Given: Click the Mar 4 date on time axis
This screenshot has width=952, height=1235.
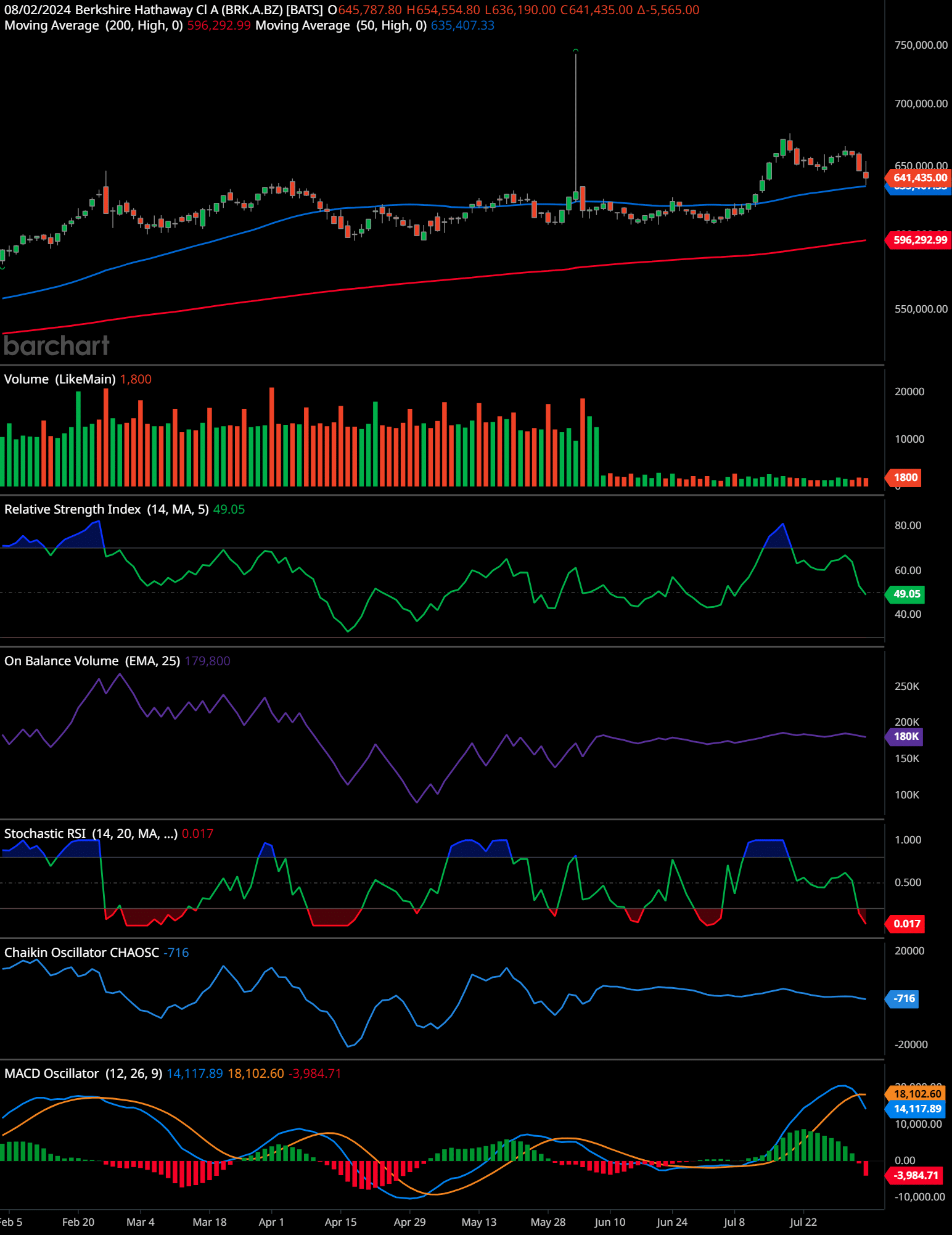Looking at the screenshot, I should 141,1222.
